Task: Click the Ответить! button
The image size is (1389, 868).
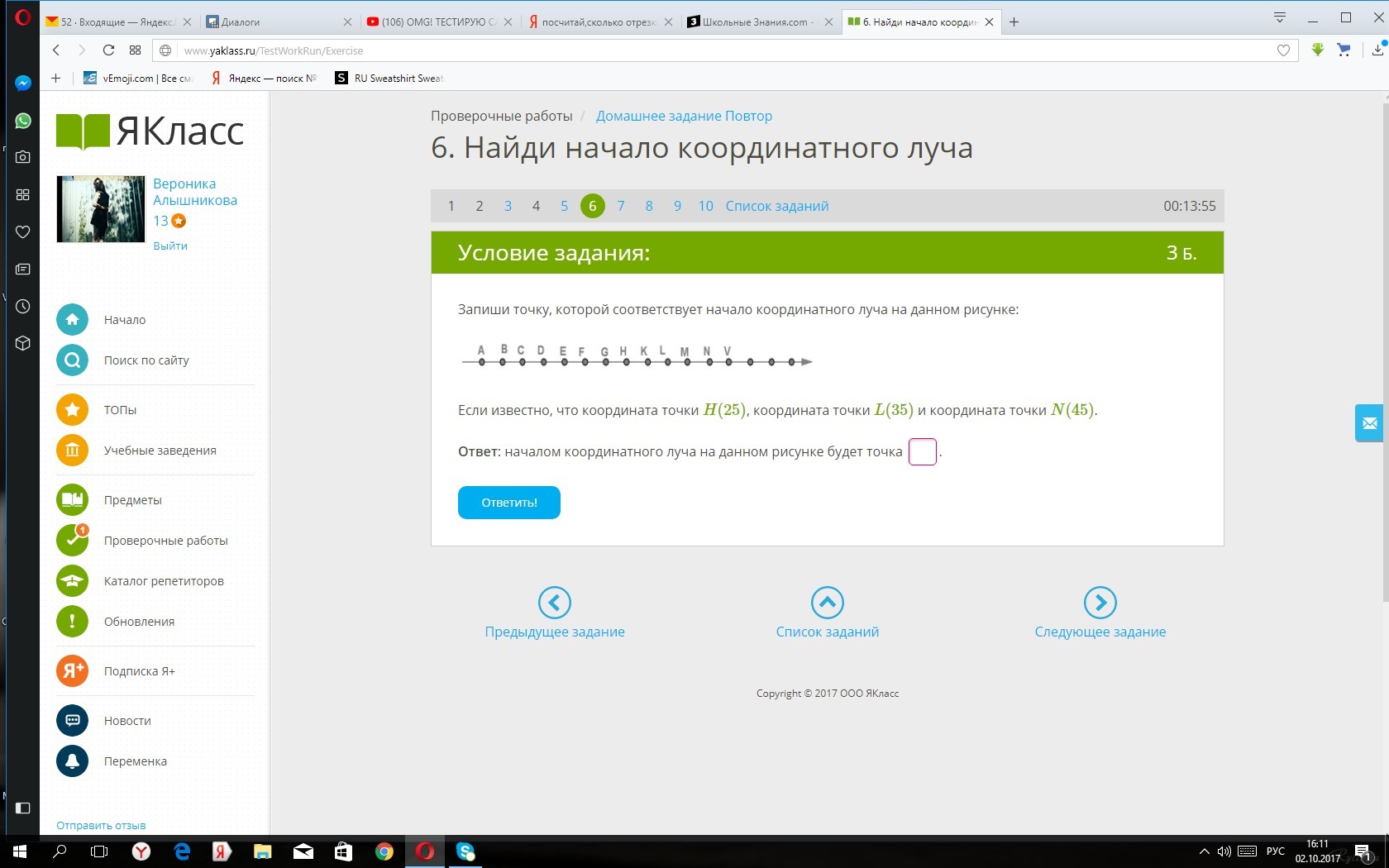Action: [x=509, y=503]
